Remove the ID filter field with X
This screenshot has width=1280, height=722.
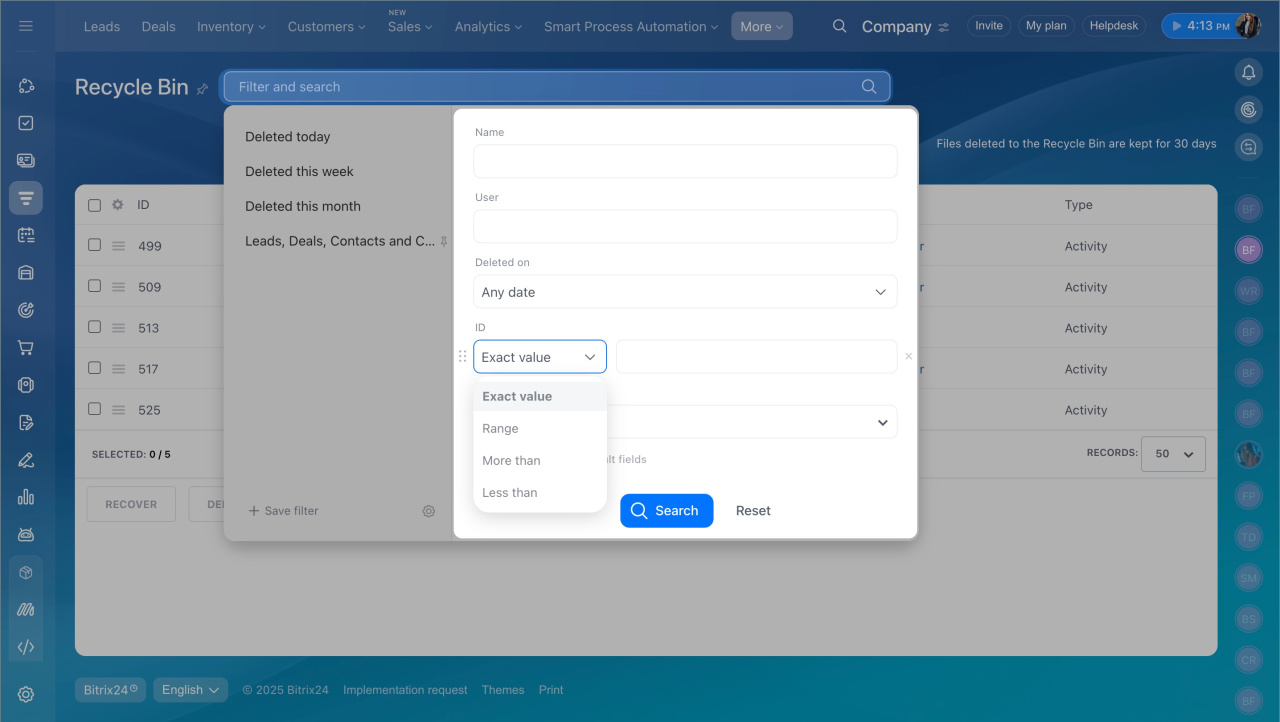(x=908, y=356)
